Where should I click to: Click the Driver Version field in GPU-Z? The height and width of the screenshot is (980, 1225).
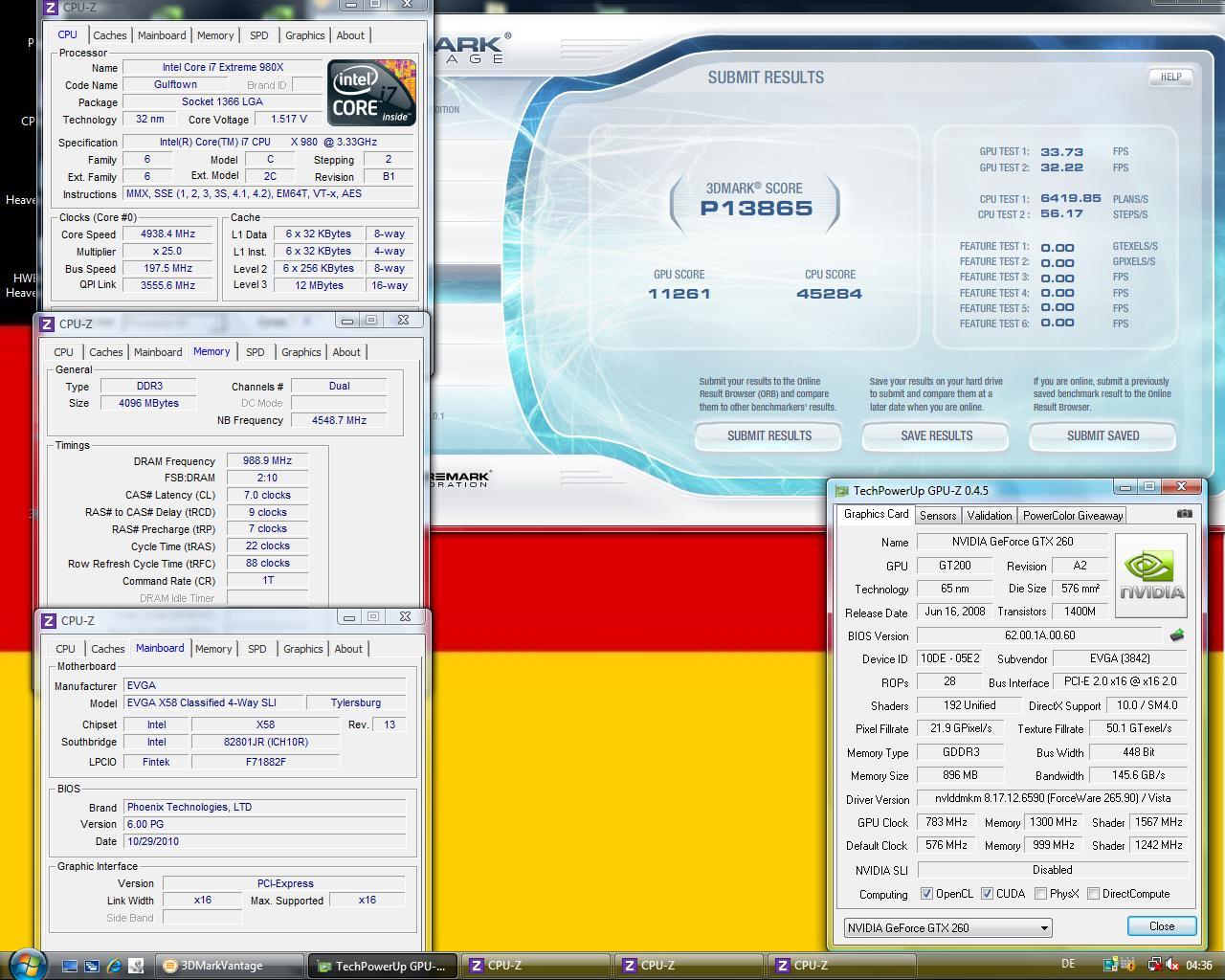pos(1053,798)
